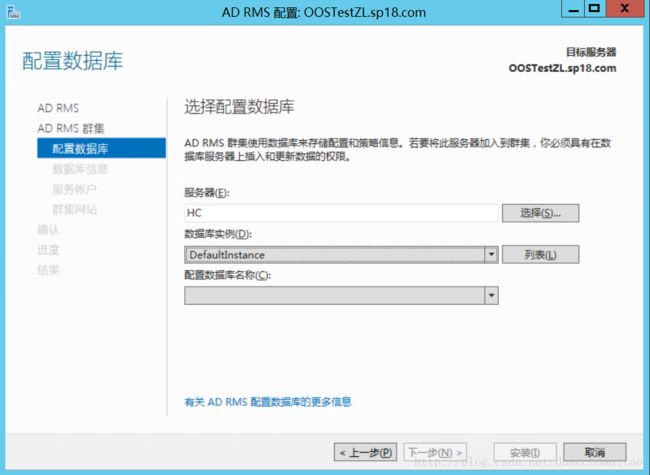650x475 pixels.
Task: Click the 选择(S)... button
Action: (541, 213)
